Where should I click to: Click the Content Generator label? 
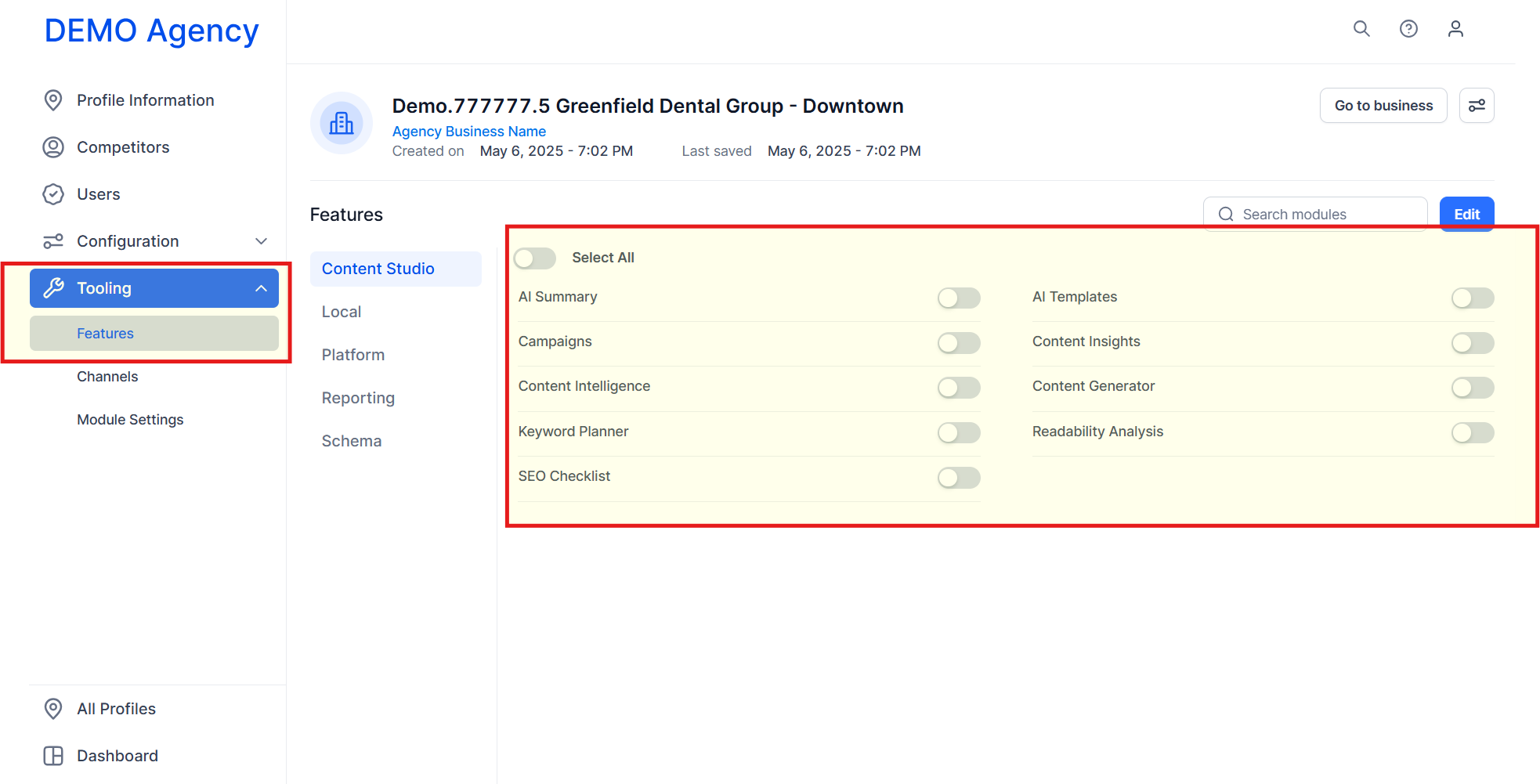[1094, 386]
